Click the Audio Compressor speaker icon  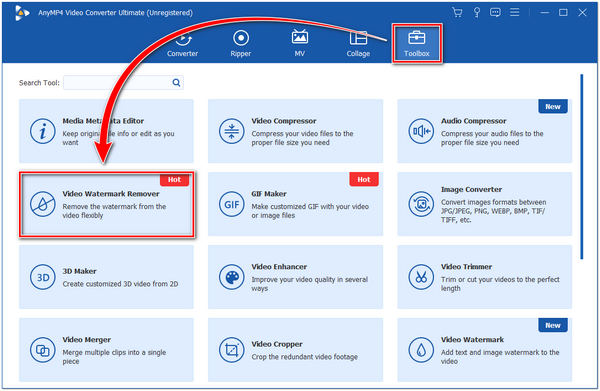click(x=421, y=131)
